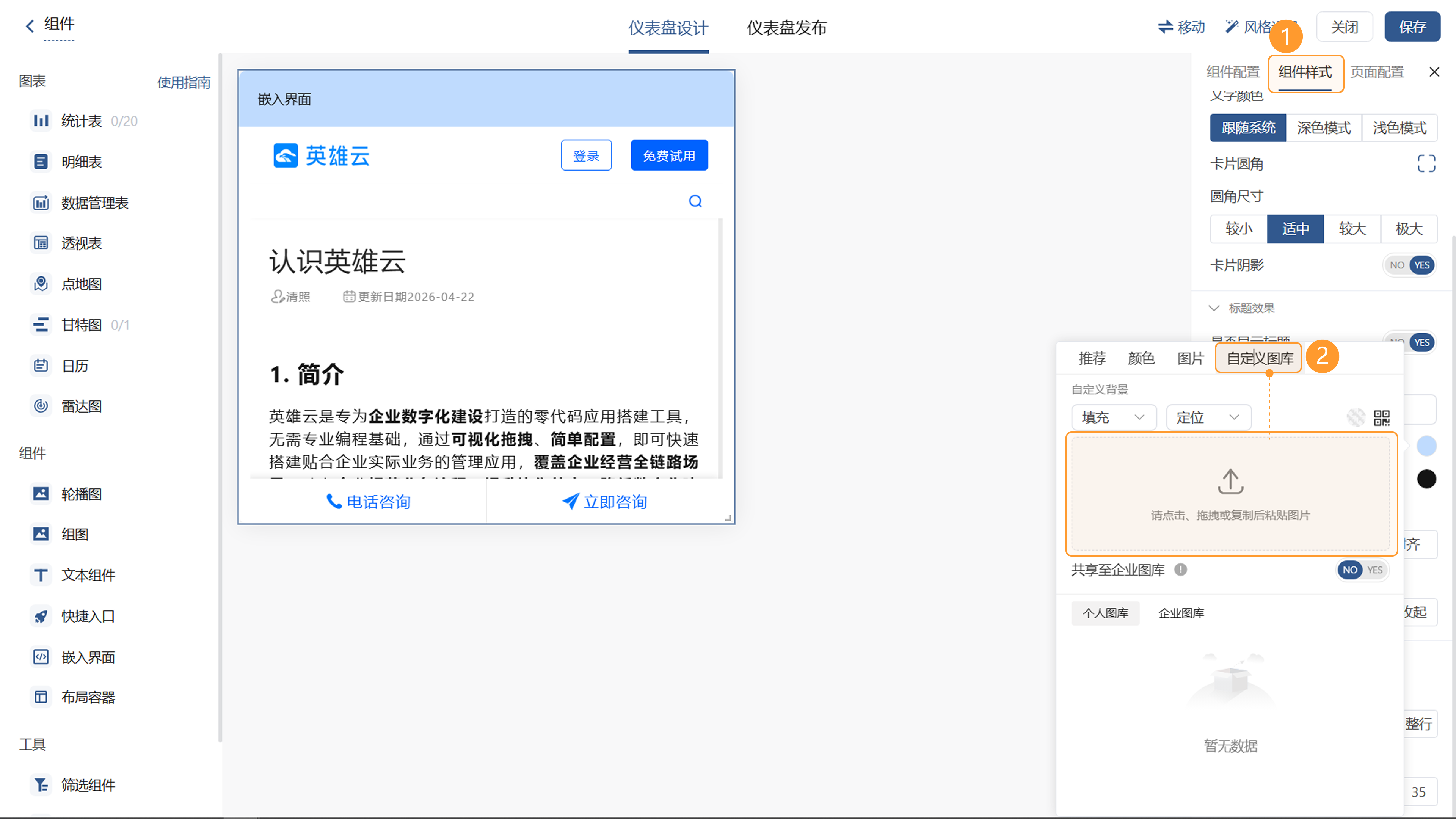Click the 登录 button in embedded page

(x=586, y=155)
